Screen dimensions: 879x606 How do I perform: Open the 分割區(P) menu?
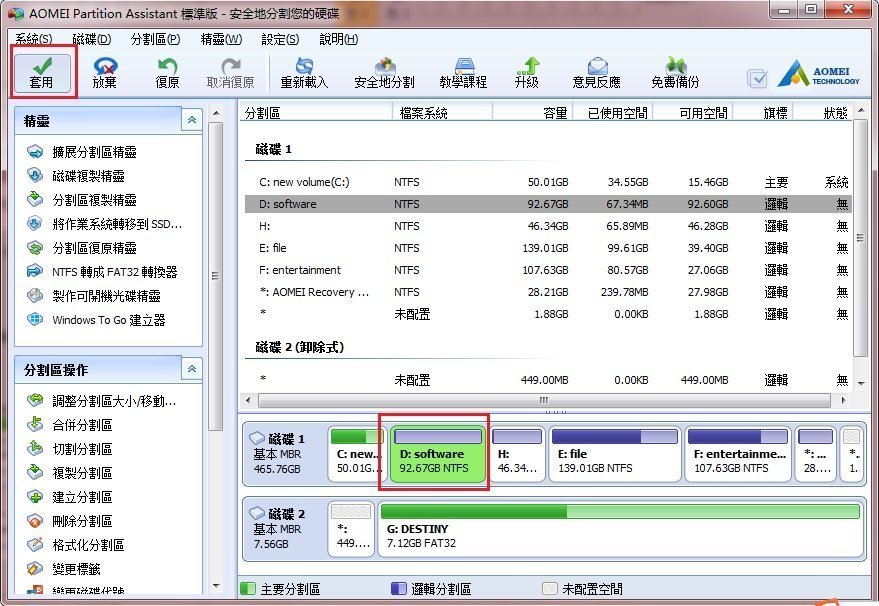tap(155, 39)
